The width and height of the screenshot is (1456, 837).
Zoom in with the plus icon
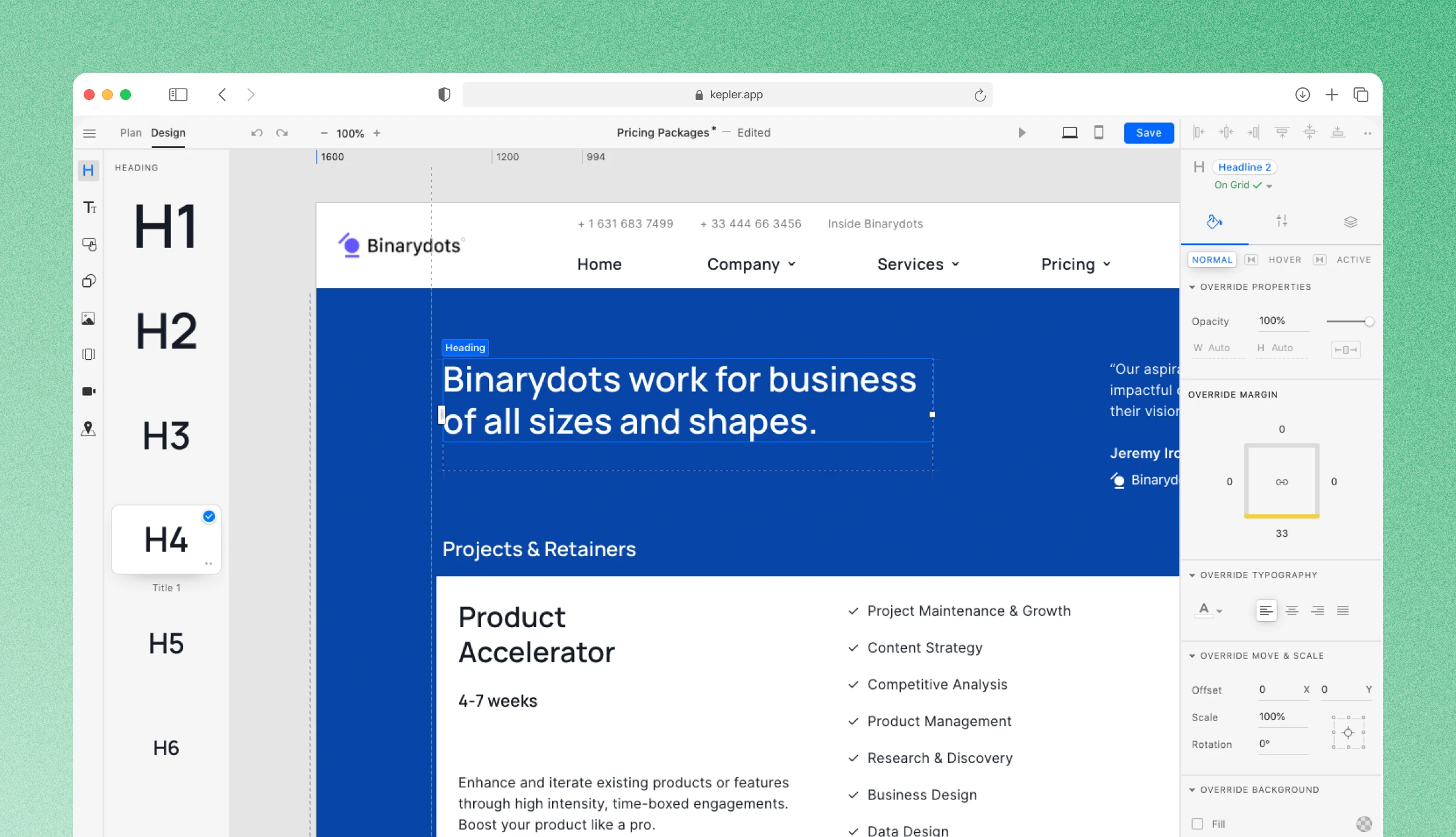tap(377, 133)
